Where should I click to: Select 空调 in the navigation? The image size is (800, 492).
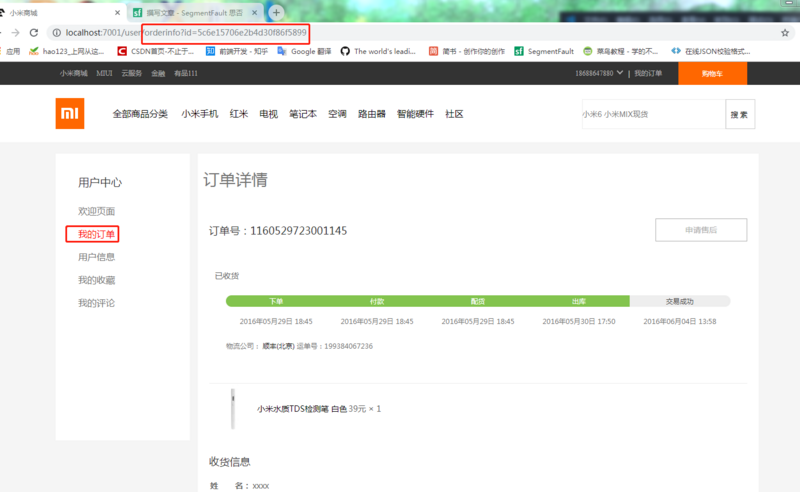tap(337, 114)
